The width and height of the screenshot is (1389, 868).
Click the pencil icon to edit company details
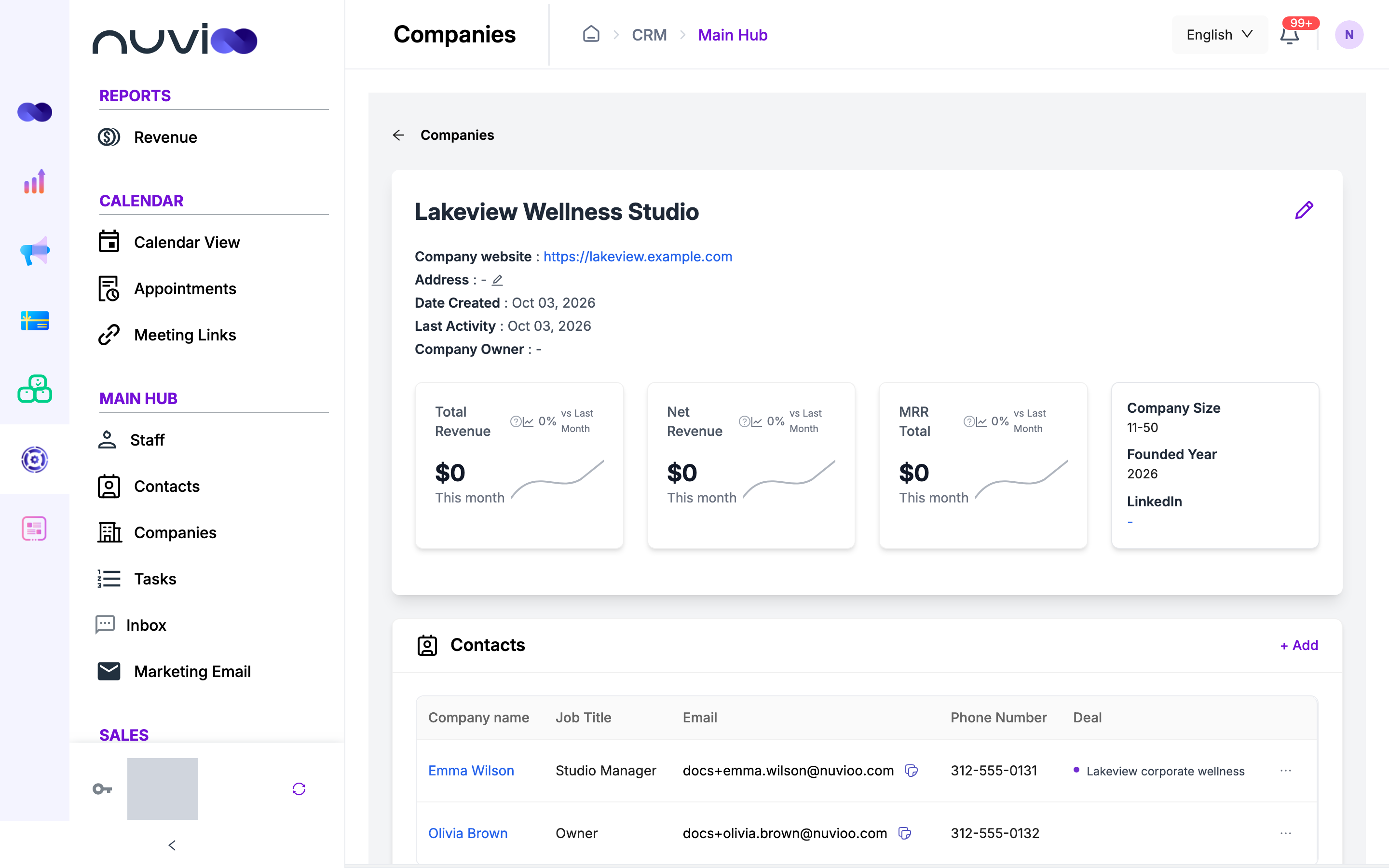pos(1304,211)
